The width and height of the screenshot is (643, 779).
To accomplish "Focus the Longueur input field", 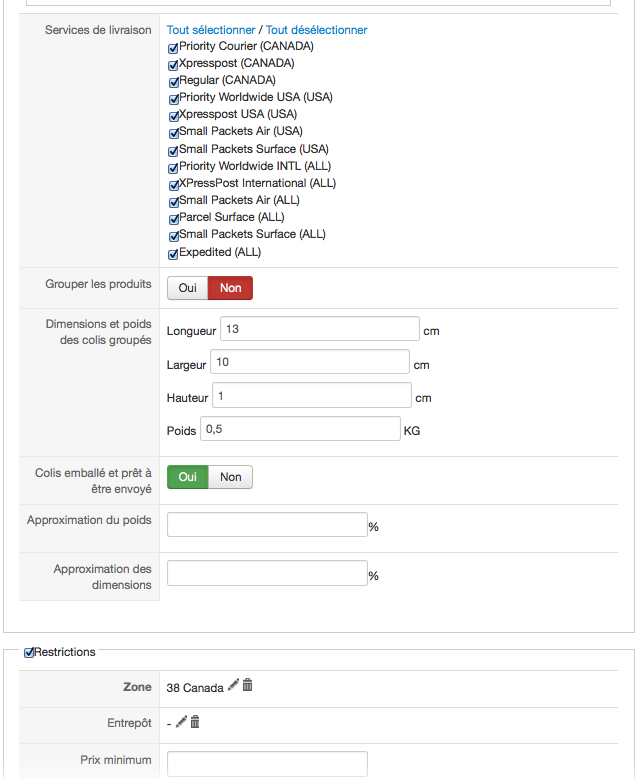I will tap(320, 329).
